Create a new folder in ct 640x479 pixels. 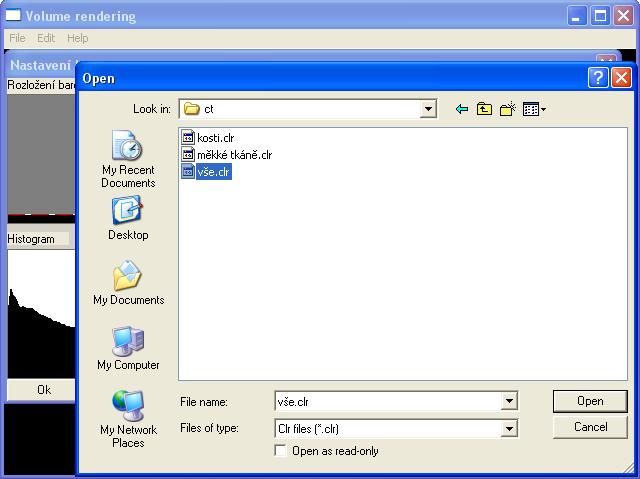click(507, 109)
